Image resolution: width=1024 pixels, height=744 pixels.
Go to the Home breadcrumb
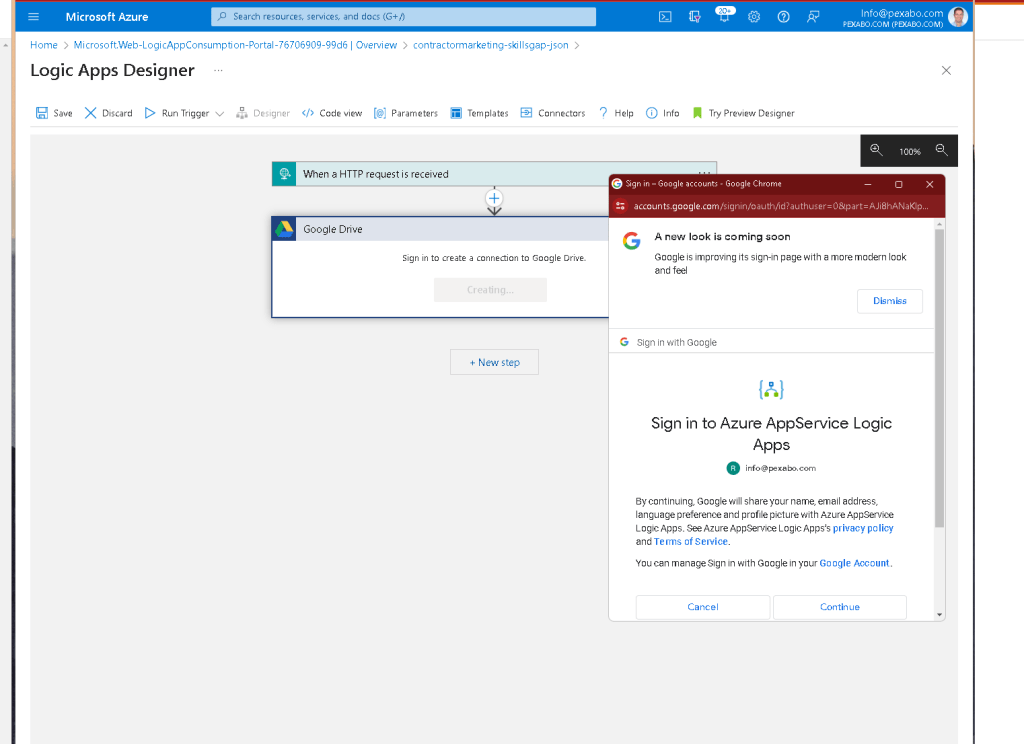click(x=44, y=45)
